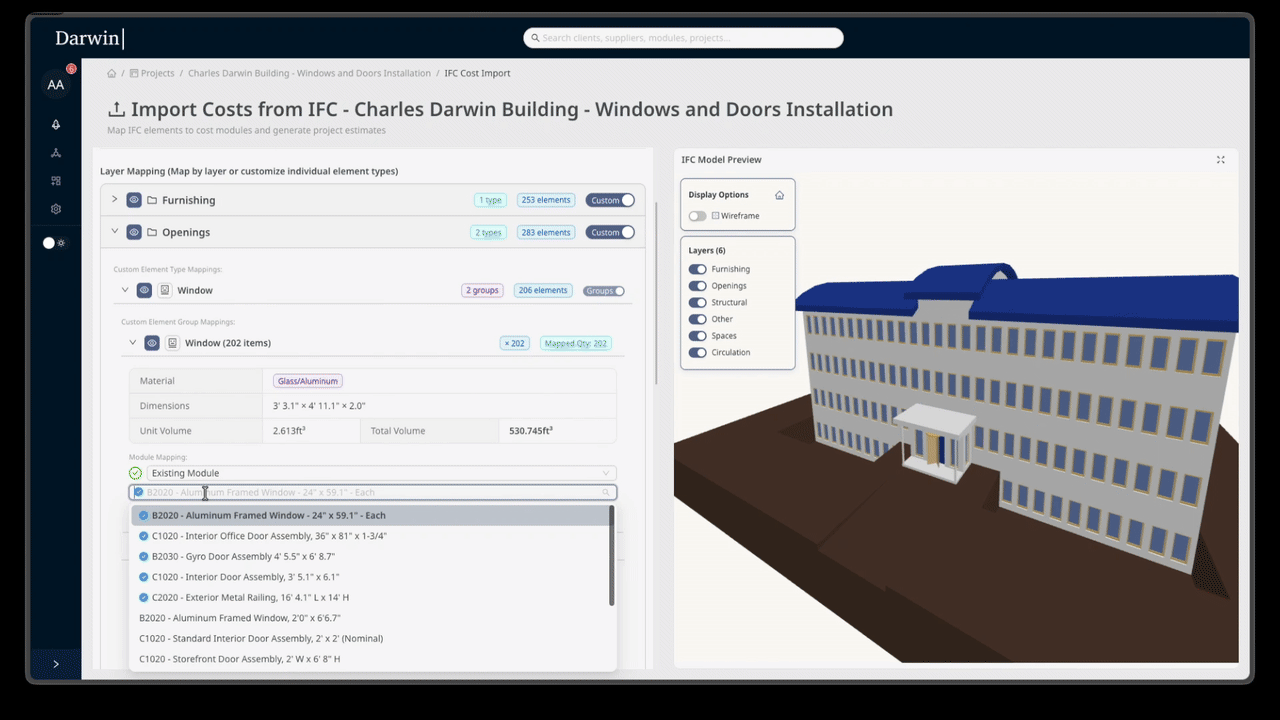Select the network/hierarchy icon in sidebar
1280x720 pixels.
pyautogui.click(x=56, y=152)
